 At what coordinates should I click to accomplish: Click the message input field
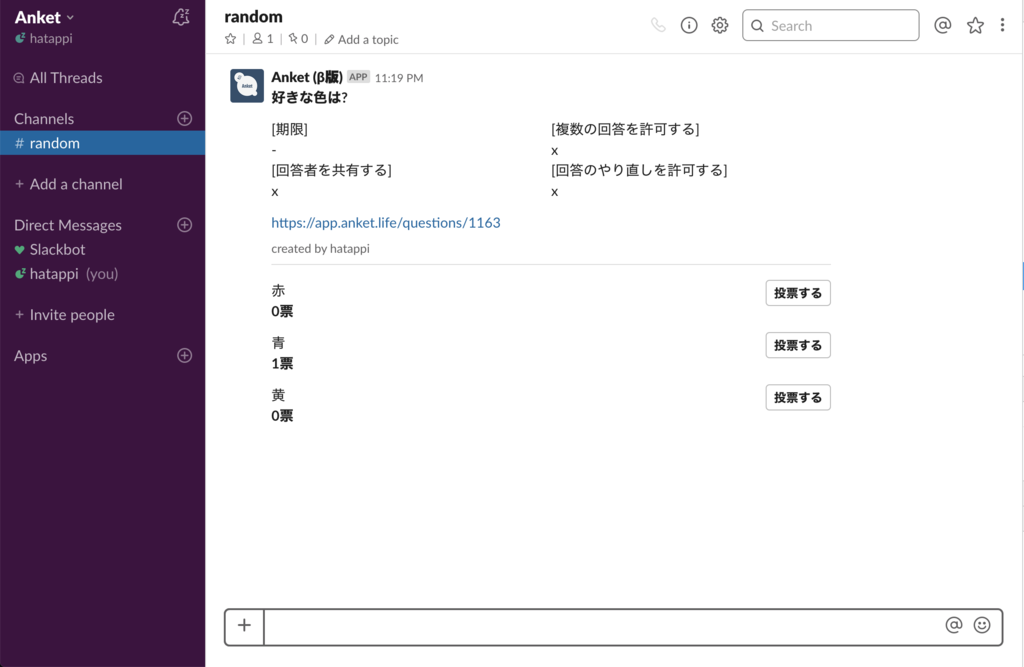[x=600, y=625]
